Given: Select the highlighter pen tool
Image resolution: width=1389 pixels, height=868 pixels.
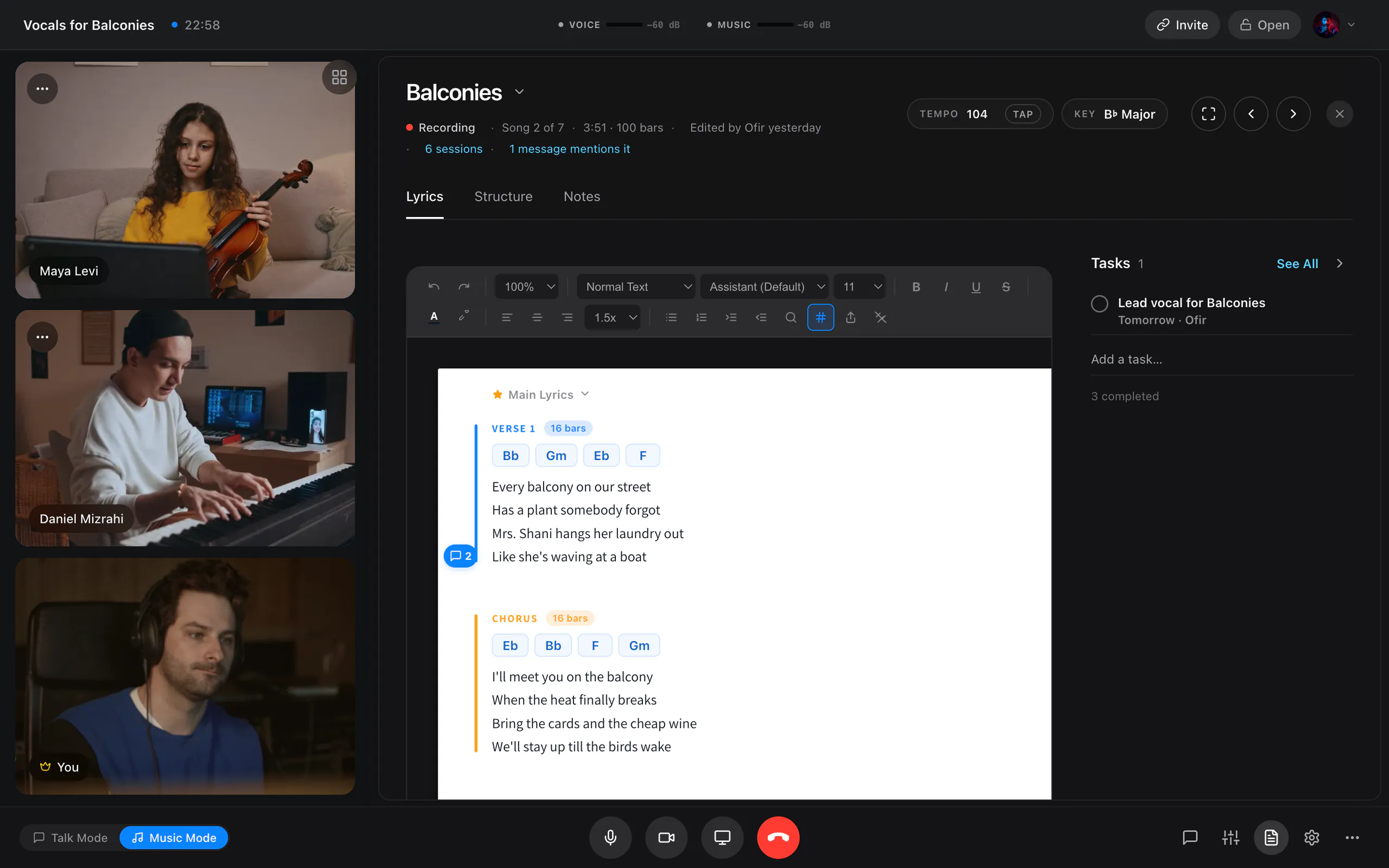Looking at the screenshot, I should pos(464,317).
